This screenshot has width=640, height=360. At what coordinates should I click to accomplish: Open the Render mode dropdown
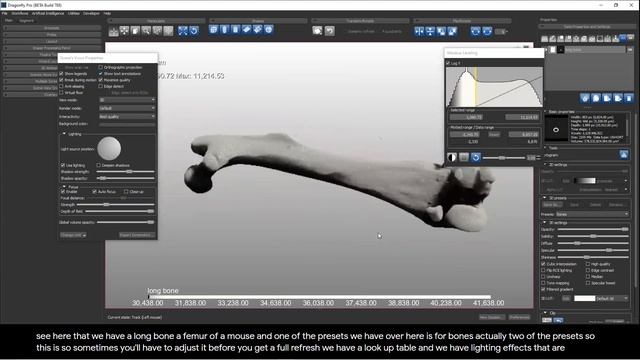pyautogui.click(x=127, y=108)
